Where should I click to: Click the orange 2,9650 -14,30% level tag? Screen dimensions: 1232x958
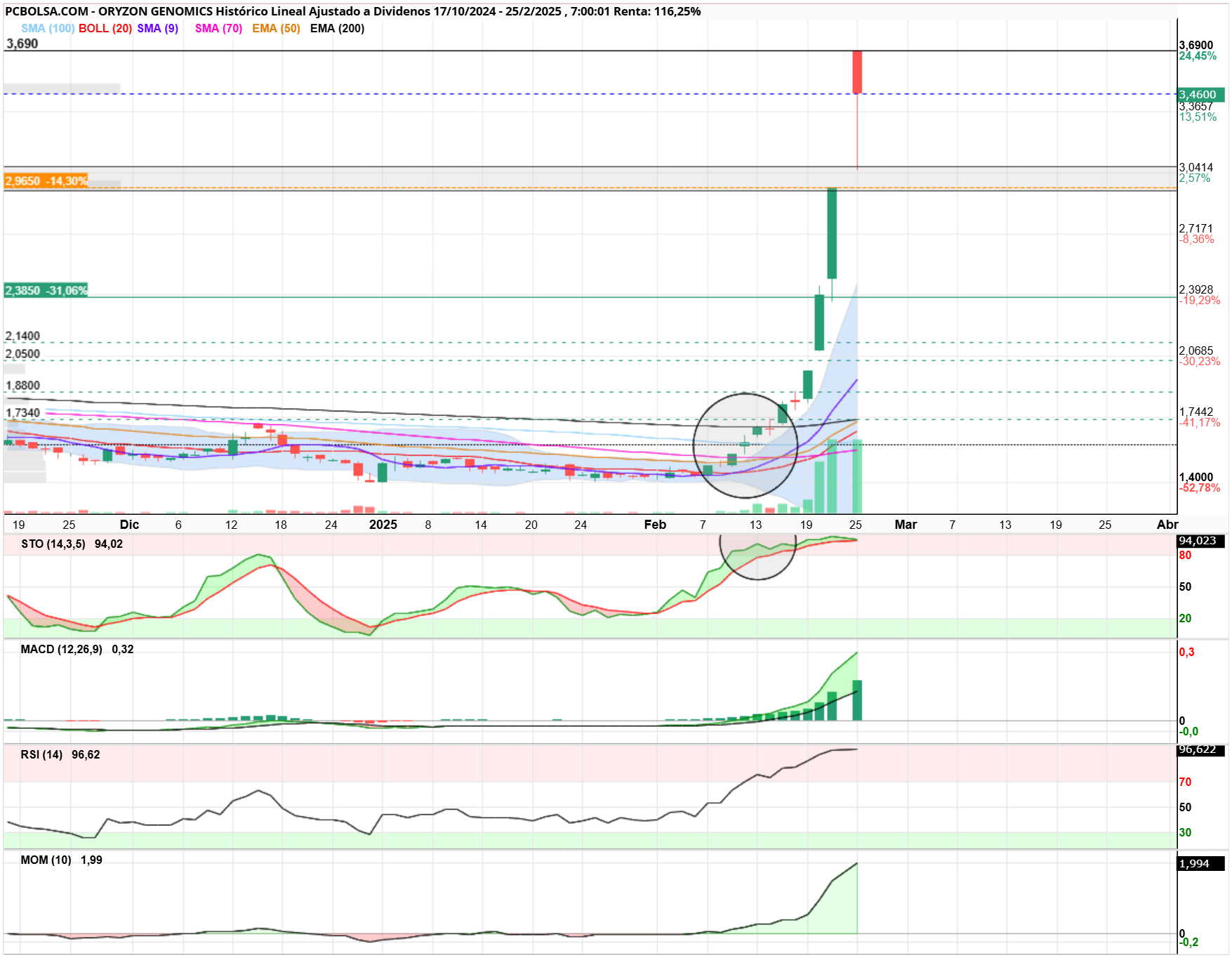(46, 181)
